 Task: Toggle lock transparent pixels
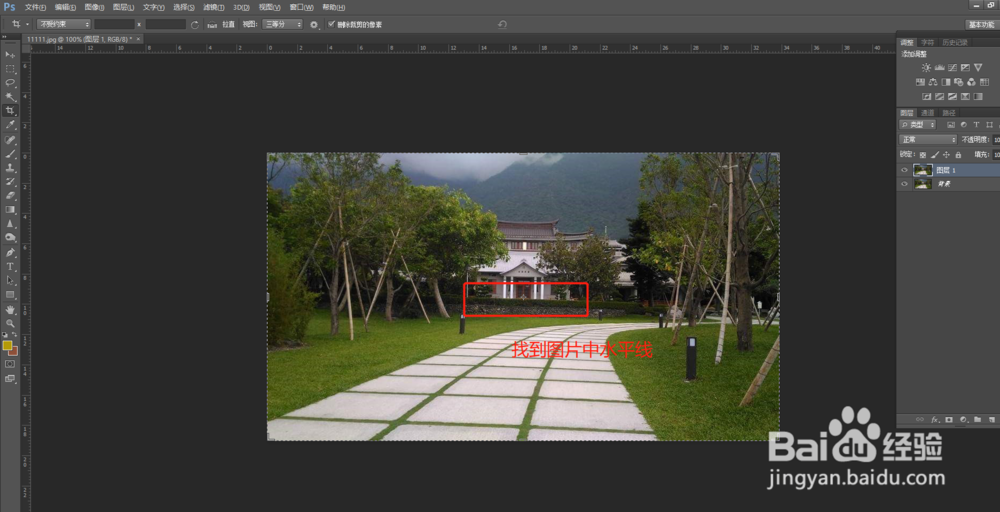pos(922,154)
